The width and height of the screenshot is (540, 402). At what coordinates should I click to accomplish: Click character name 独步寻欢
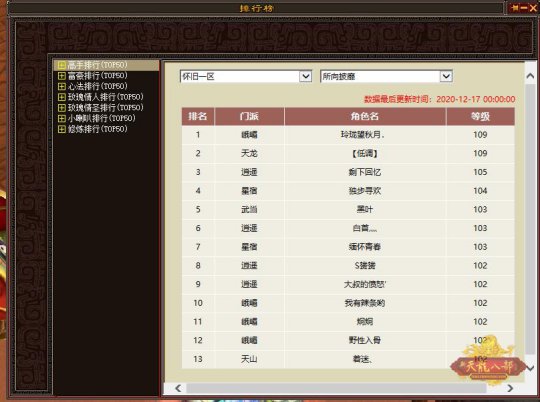[x=365, y=191]
